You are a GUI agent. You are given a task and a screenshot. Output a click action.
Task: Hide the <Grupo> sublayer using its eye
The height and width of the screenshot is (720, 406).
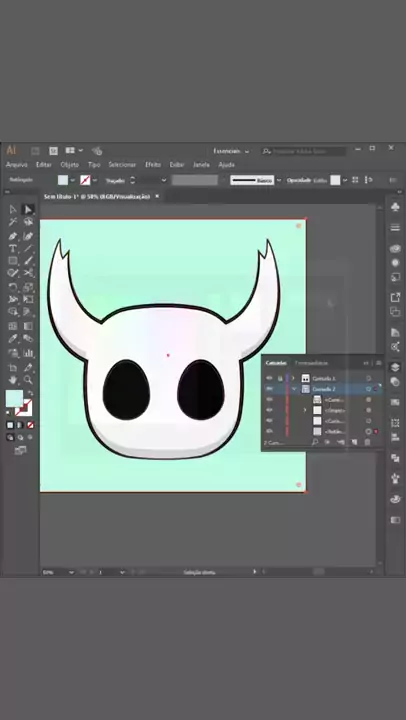click(269, 410)
